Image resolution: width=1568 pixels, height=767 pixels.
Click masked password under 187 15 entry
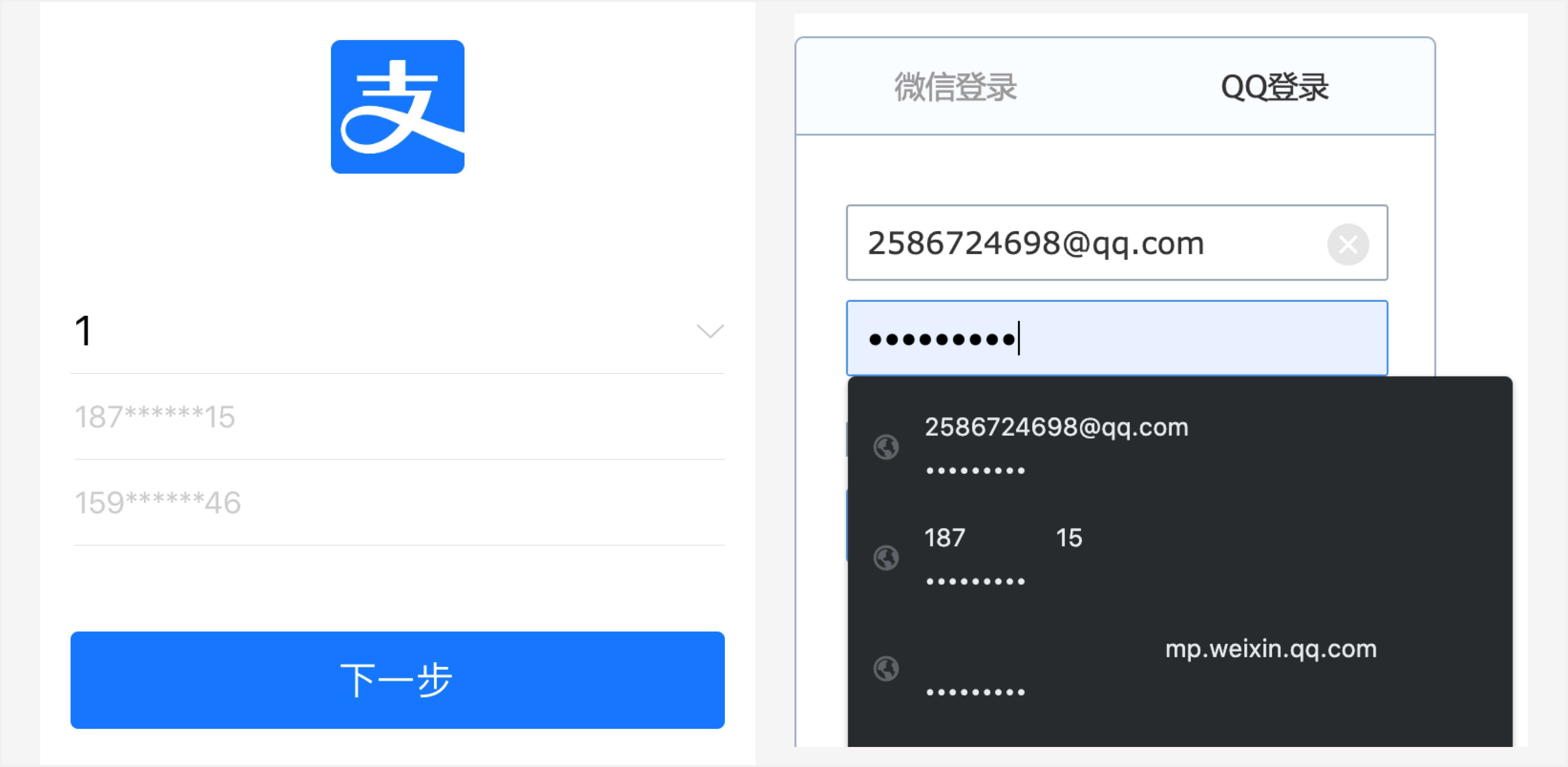pyautogui.click(x=975, y=581)
